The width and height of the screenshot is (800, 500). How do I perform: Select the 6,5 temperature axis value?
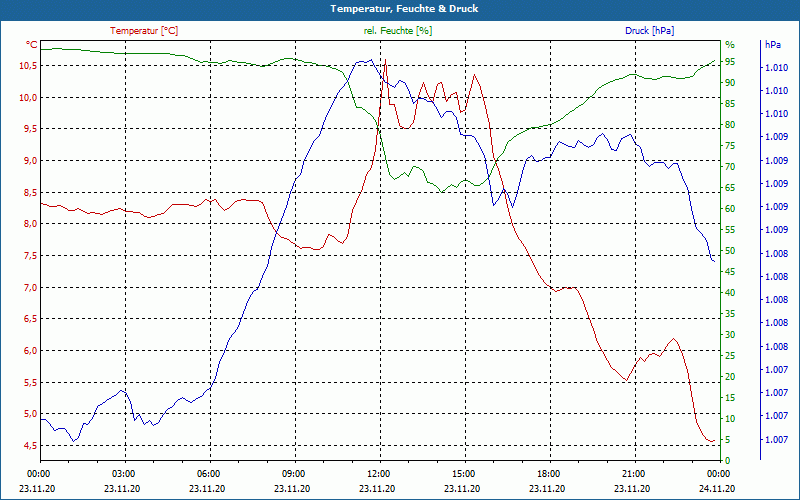30,319
